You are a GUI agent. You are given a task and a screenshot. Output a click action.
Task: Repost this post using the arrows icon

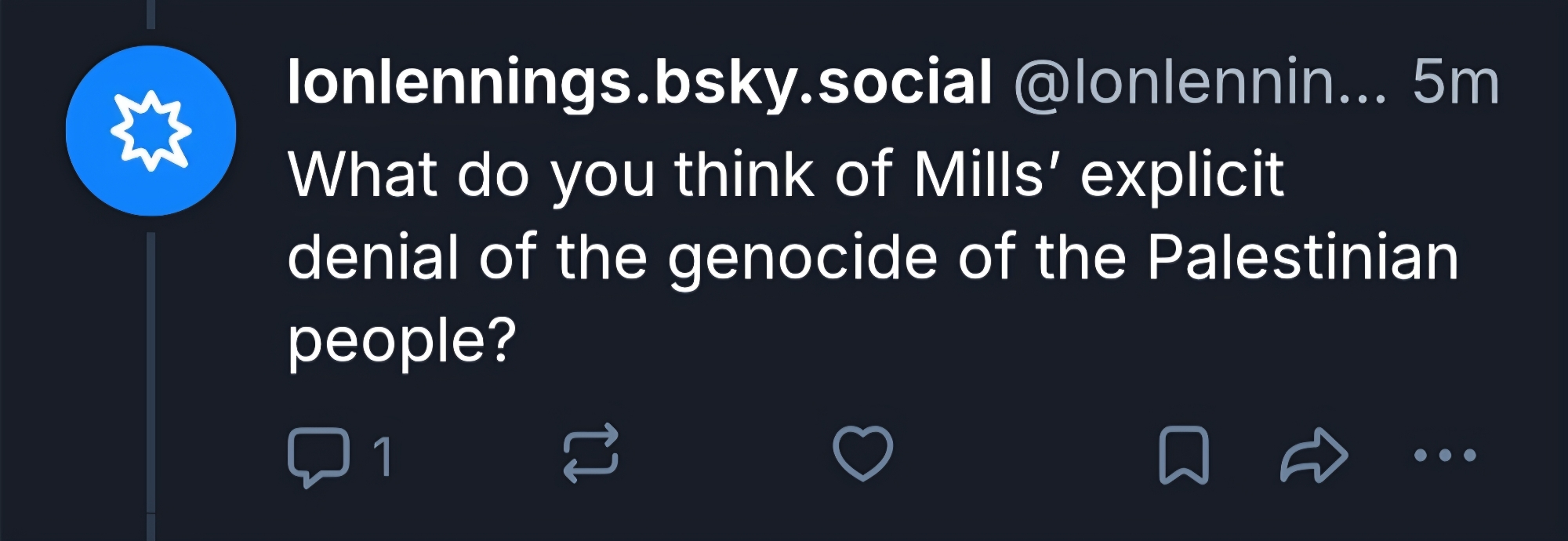(x=591, y=454)
